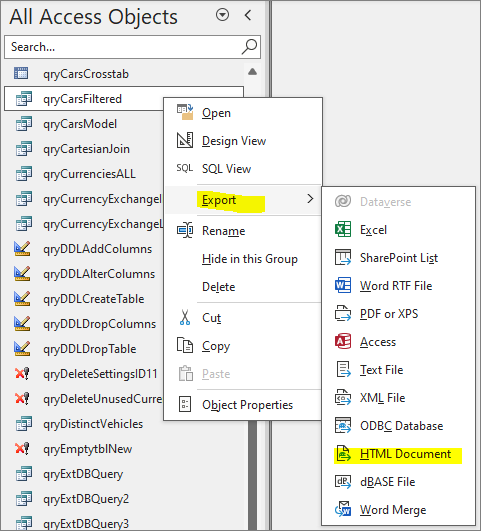The image size is (481, 531).
Task: Click the select query icon of qryCarsModel
Action: pyautogui.click(x=24, y=124)
